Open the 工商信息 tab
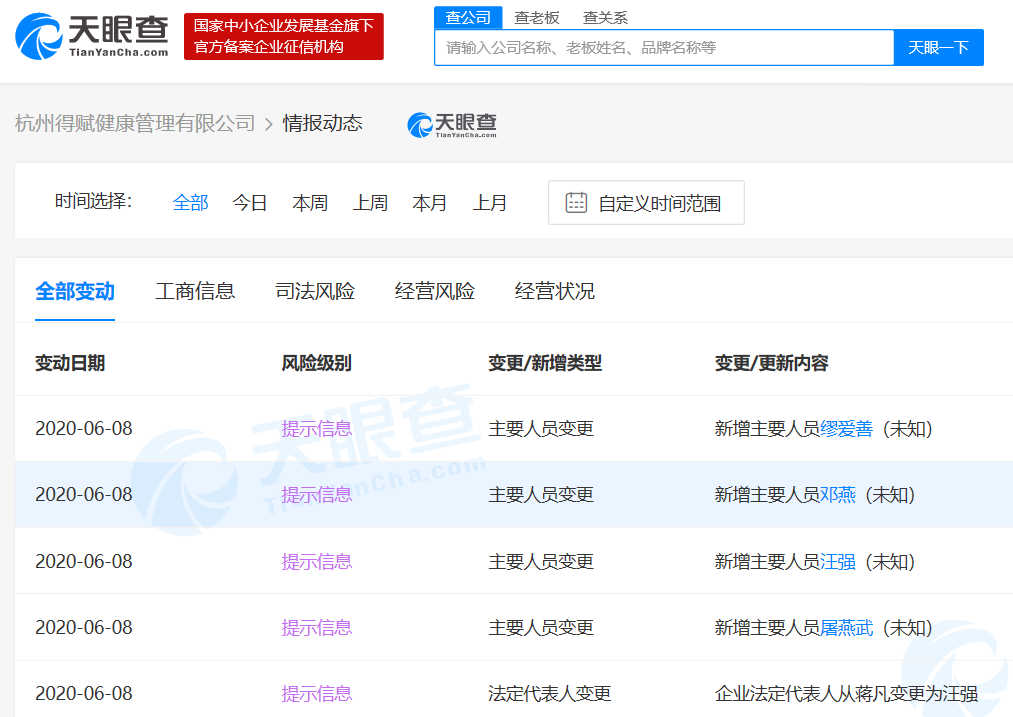 point(195,291)
